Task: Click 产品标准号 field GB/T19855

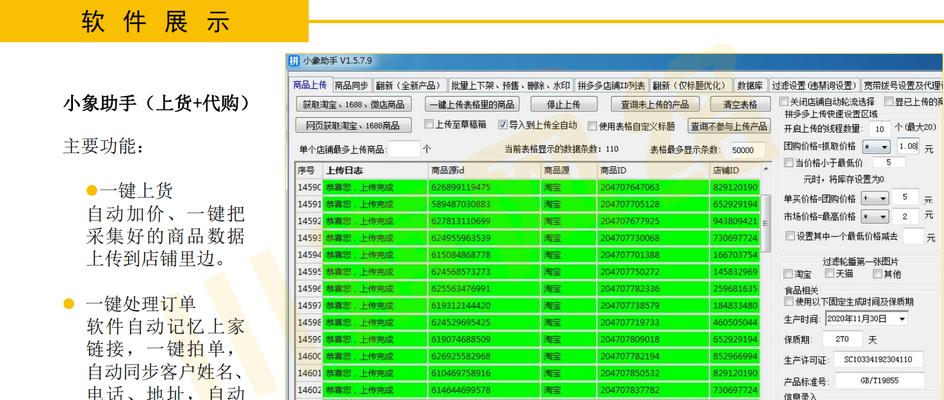Action: [880, 381]
